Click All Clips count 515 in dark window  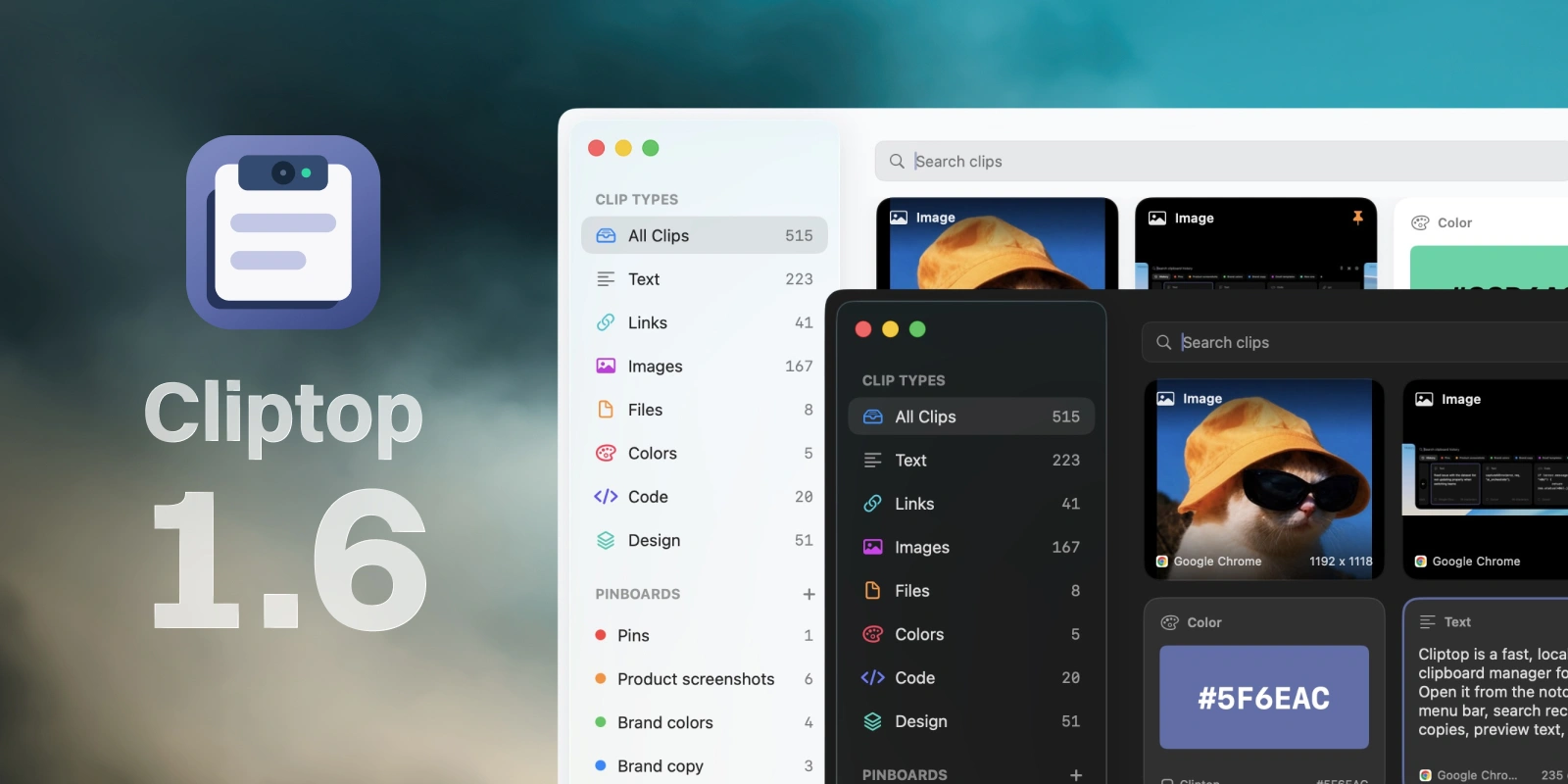(x=1065, y=416)
